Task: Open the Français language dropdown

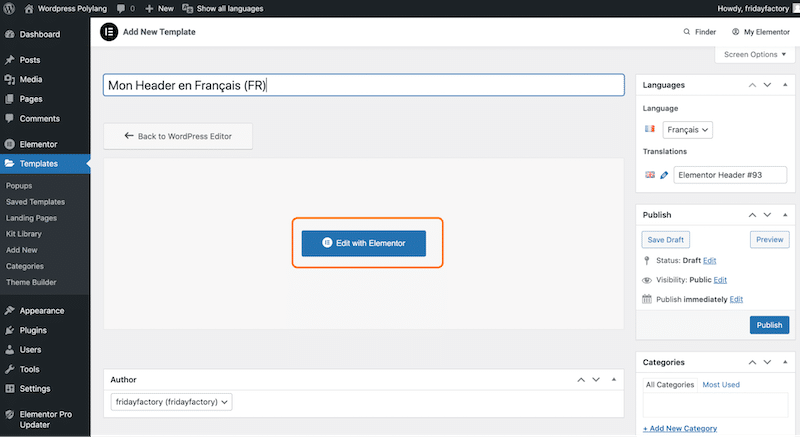Action: (687, 130)
